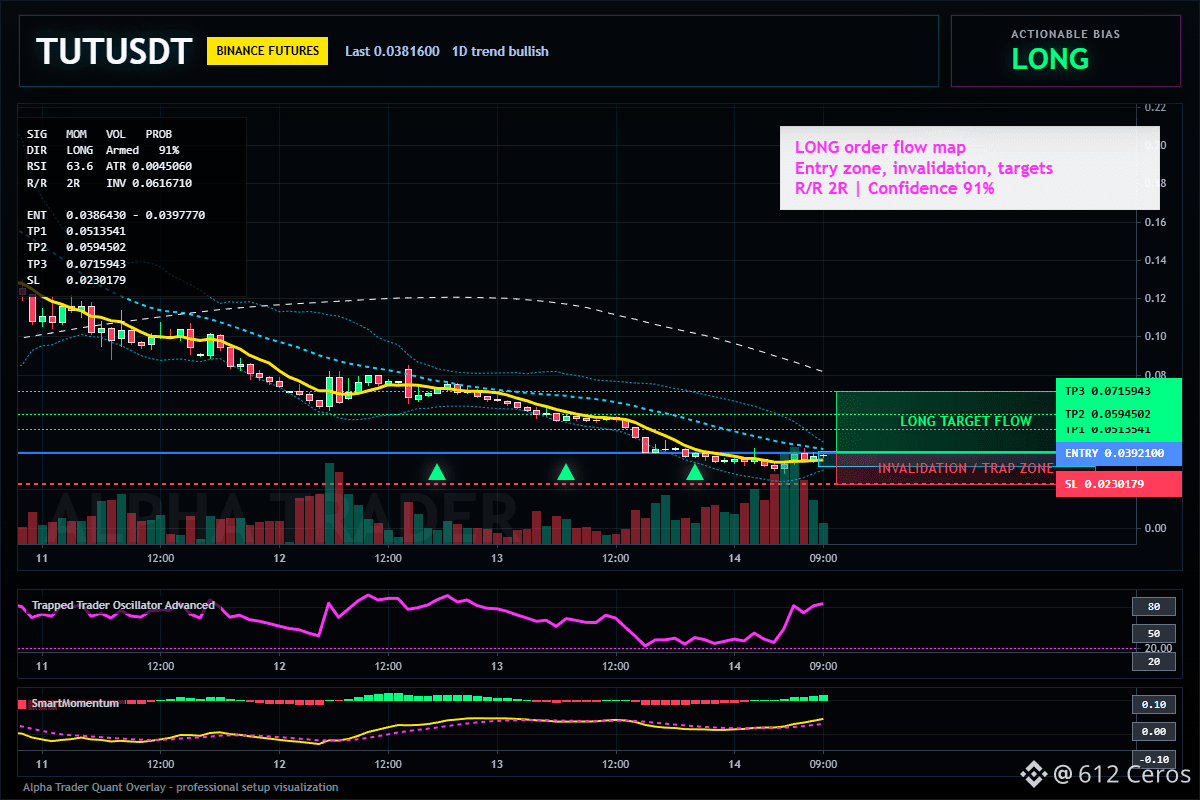Click the SmartMomentum indicator label
The image size is (1200, 800).
coord(75,703)
